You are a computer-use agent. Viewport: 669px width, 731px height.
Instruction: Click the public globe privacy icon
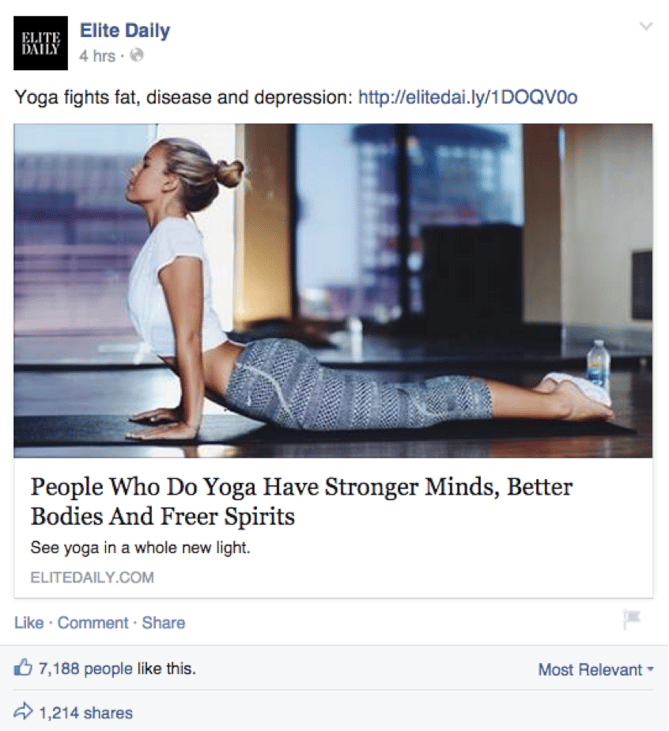[137, 55]
